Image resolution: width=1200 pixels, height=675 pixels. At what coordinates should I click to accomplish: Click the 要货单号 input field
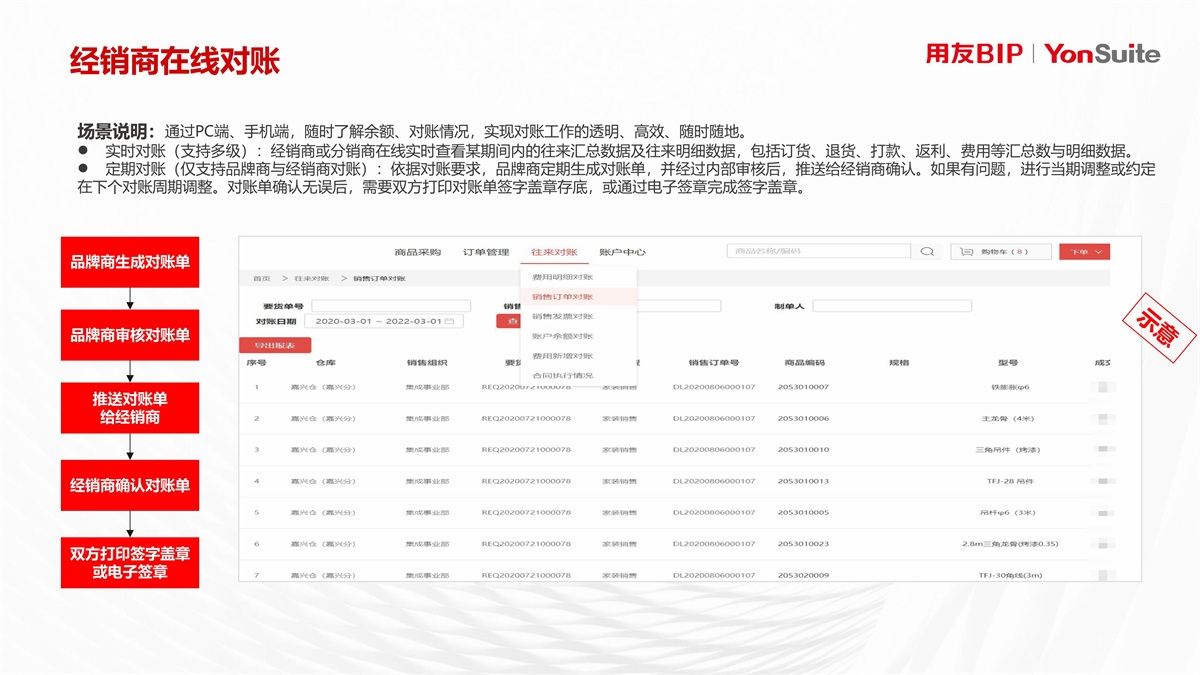(391, 306)
